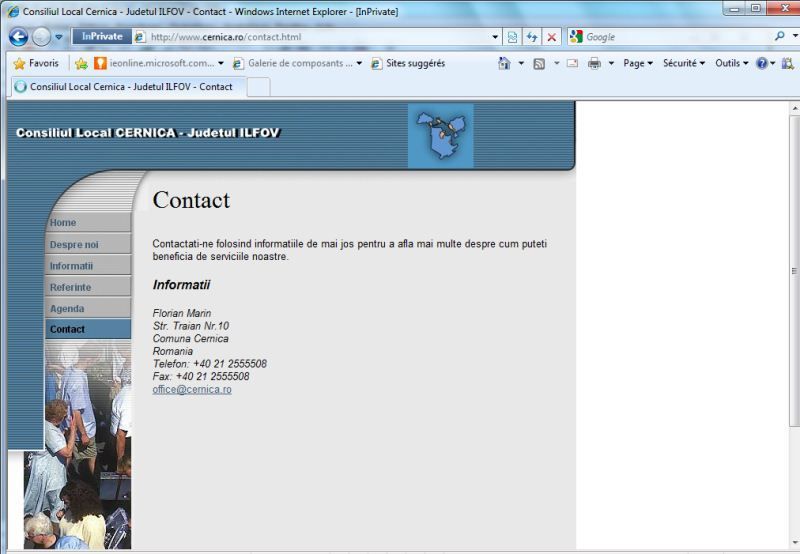This screenshot has height=554, width=800.
Task: Open the Outils menu
Action: [x=732, y=63]
